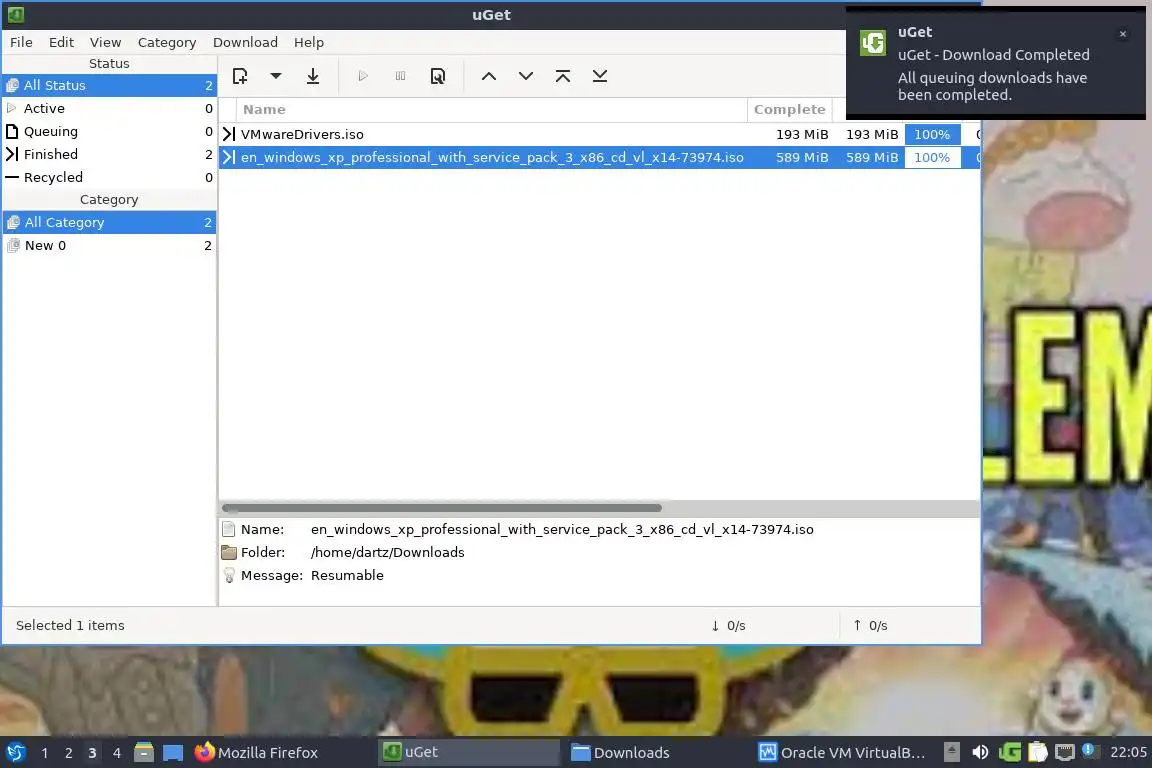Viewport: 1152px width, 768px height.
Task: Click the uGet taskbar window button
Action: click(x=470, y=753)
